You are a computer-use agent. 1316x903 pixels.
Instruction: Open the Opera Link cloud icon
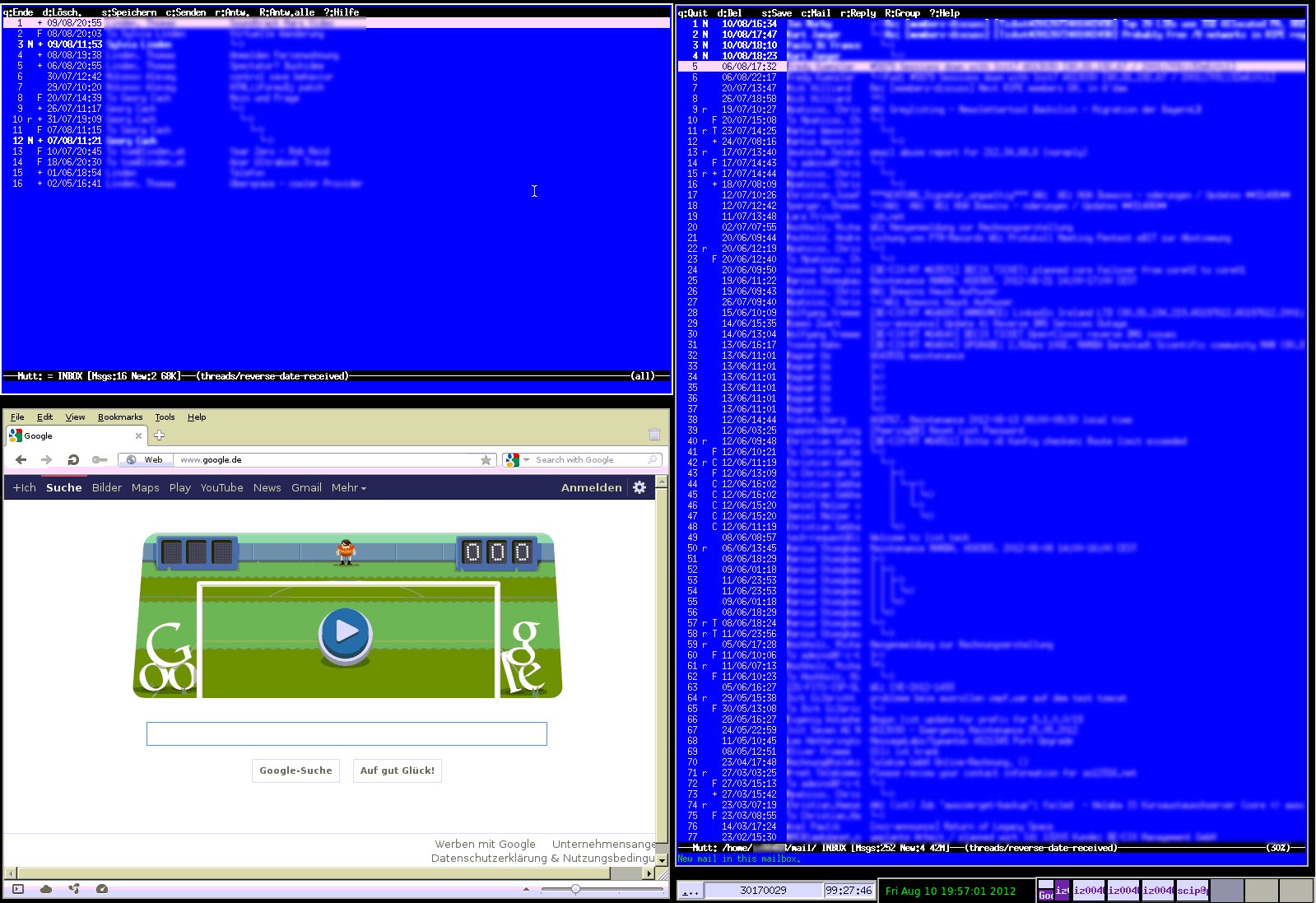(46, 889)
